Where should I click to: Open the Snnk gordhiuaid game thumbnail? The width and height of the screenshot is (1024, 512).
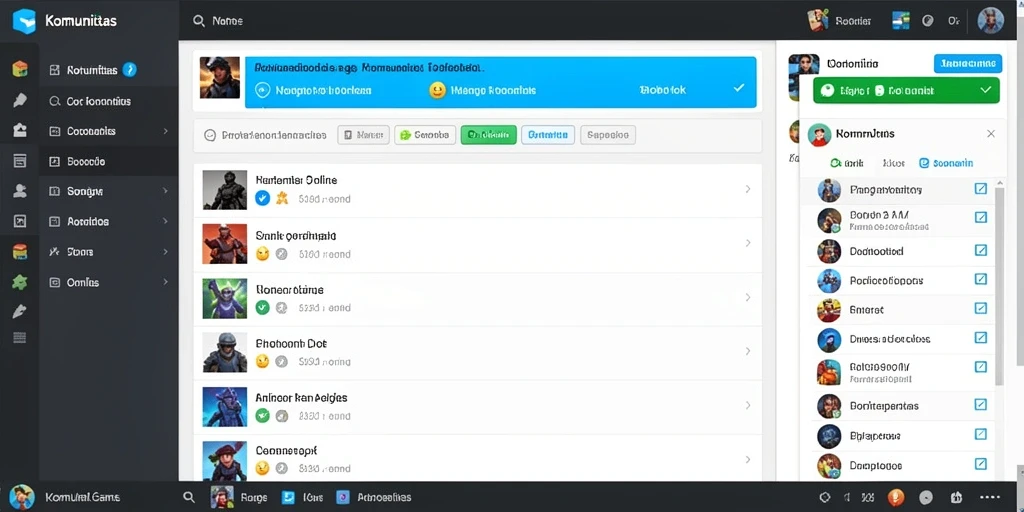click(x=225, y=244)
